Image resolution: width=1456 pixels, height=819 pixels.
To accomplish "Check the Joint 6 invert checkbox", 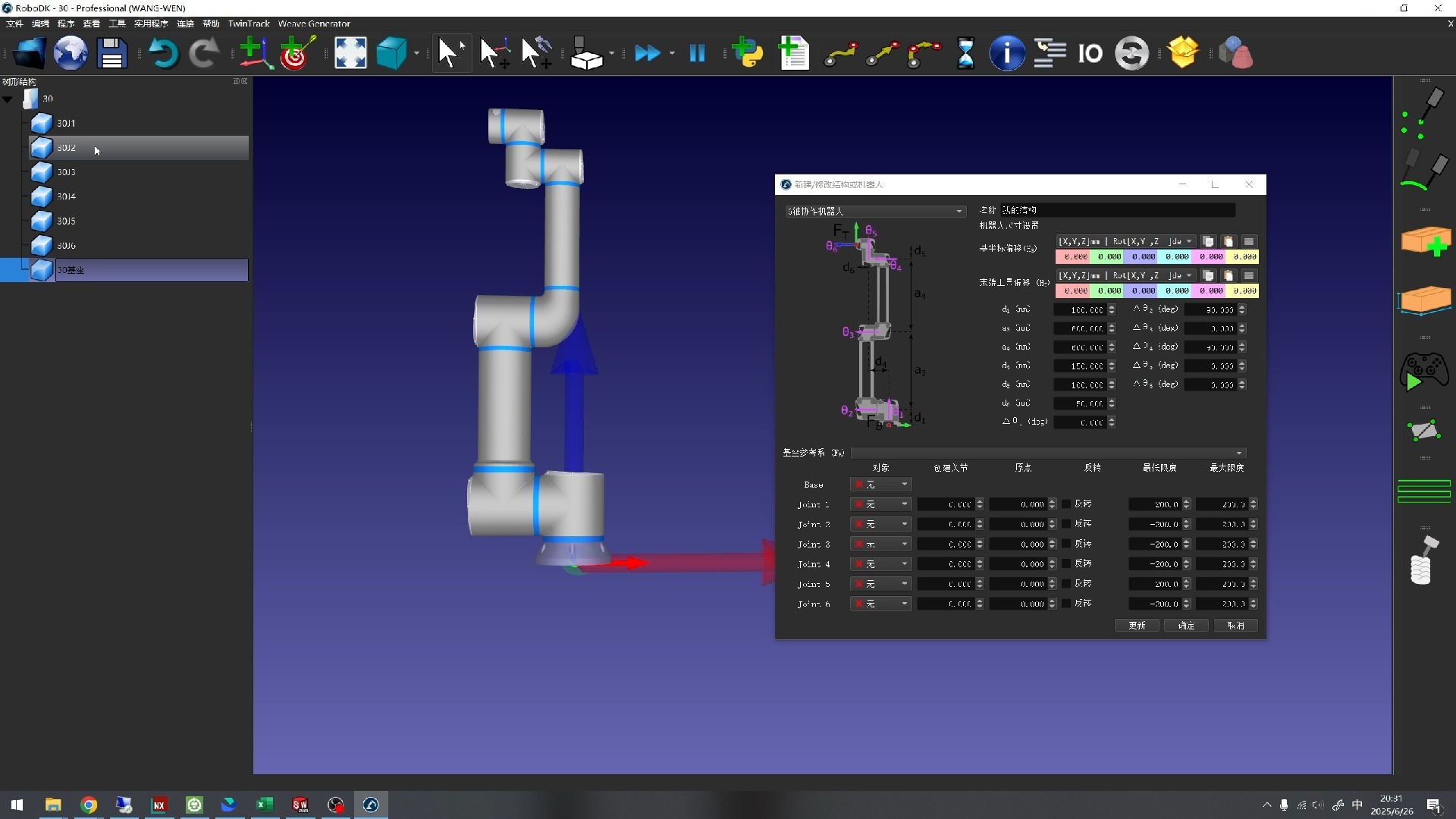I will pos(1065,604).
